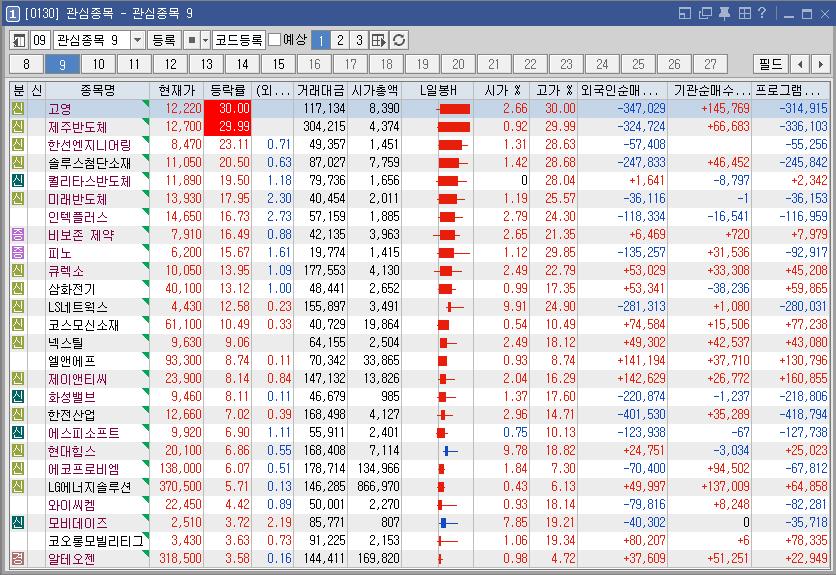836x575 pixels.
Task: Sort by 시가총액 column header
Action: (x=375, y=90)
